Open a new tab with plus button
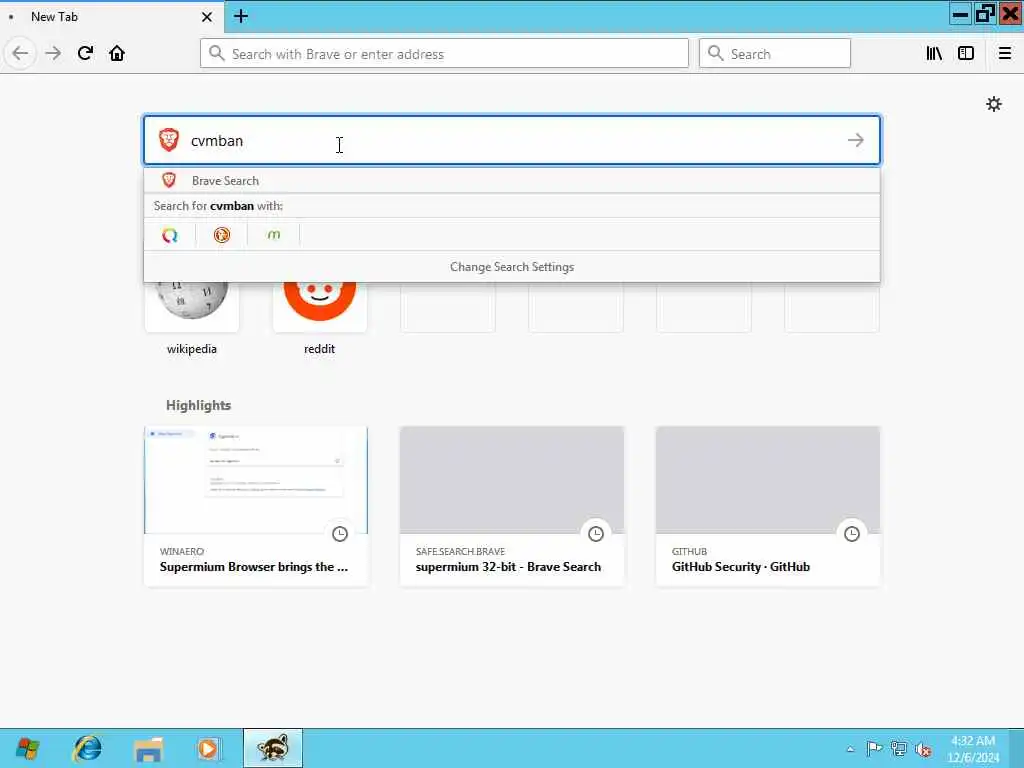 click(241, 16)
